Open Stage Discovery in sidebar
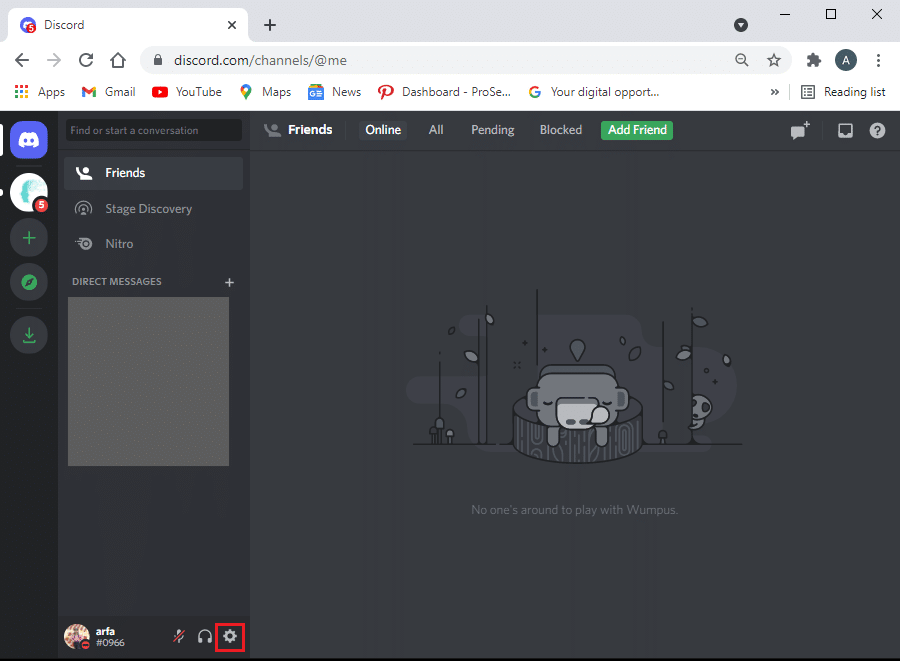The height and width of the screenshot is (661, 900). 148,209
